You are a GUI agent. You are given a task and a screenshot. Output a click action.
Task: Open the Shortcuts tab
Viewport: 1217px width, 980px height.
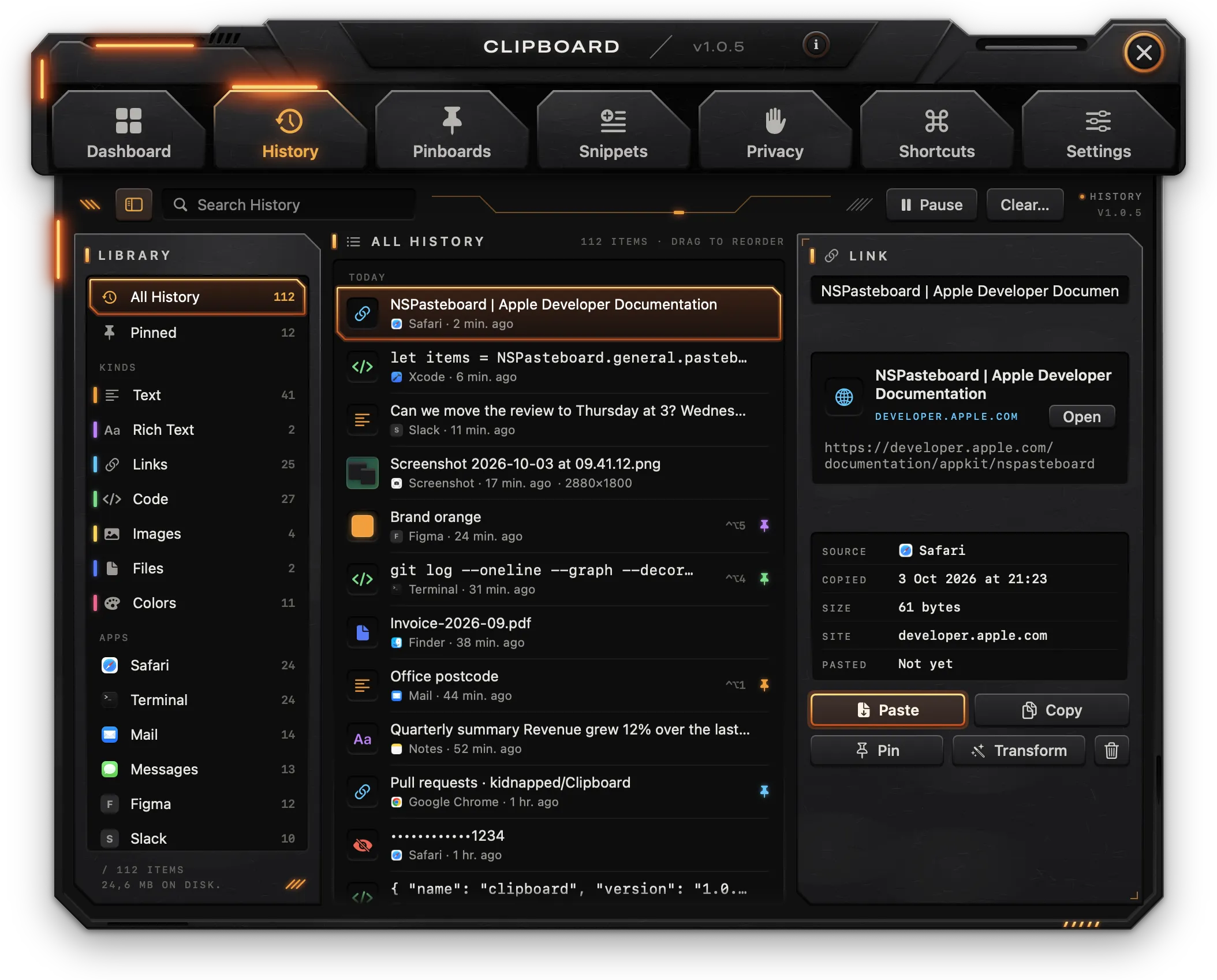(x=936, y=132)
